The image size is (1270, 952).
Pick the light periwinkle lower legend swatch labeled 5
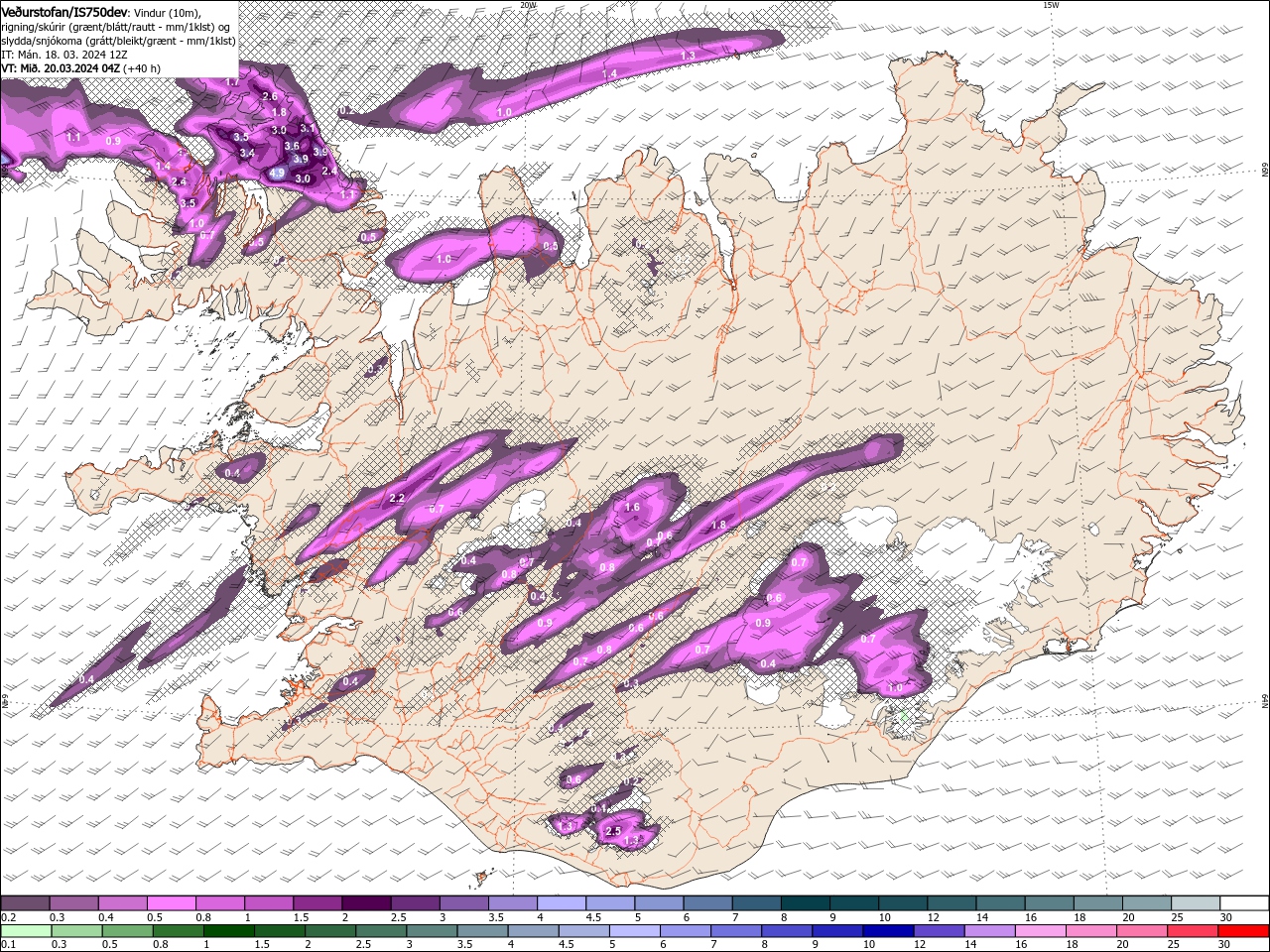point(634,931)
